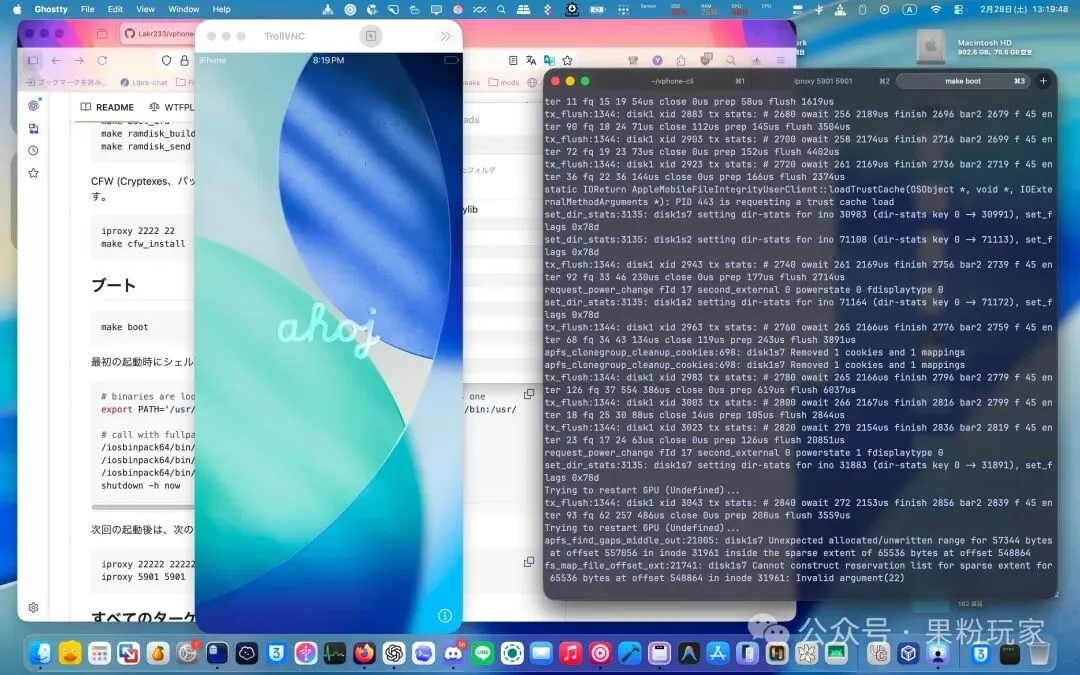Open the Libre-chat bookmark
Image resolution: width=1080 pixels, height=675 pixels.
pos(144,82)
